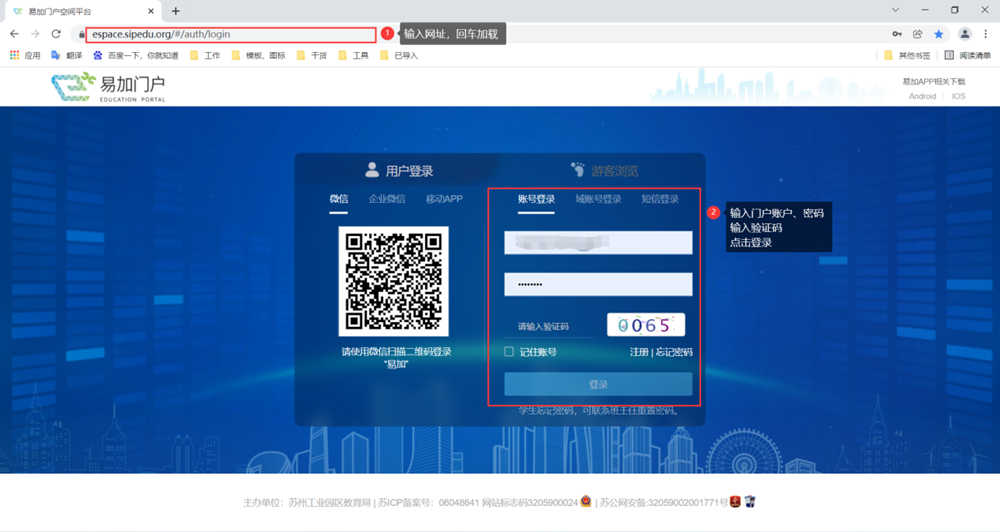
Task: Open the saved passwords key icon
Action: [896, 34]
